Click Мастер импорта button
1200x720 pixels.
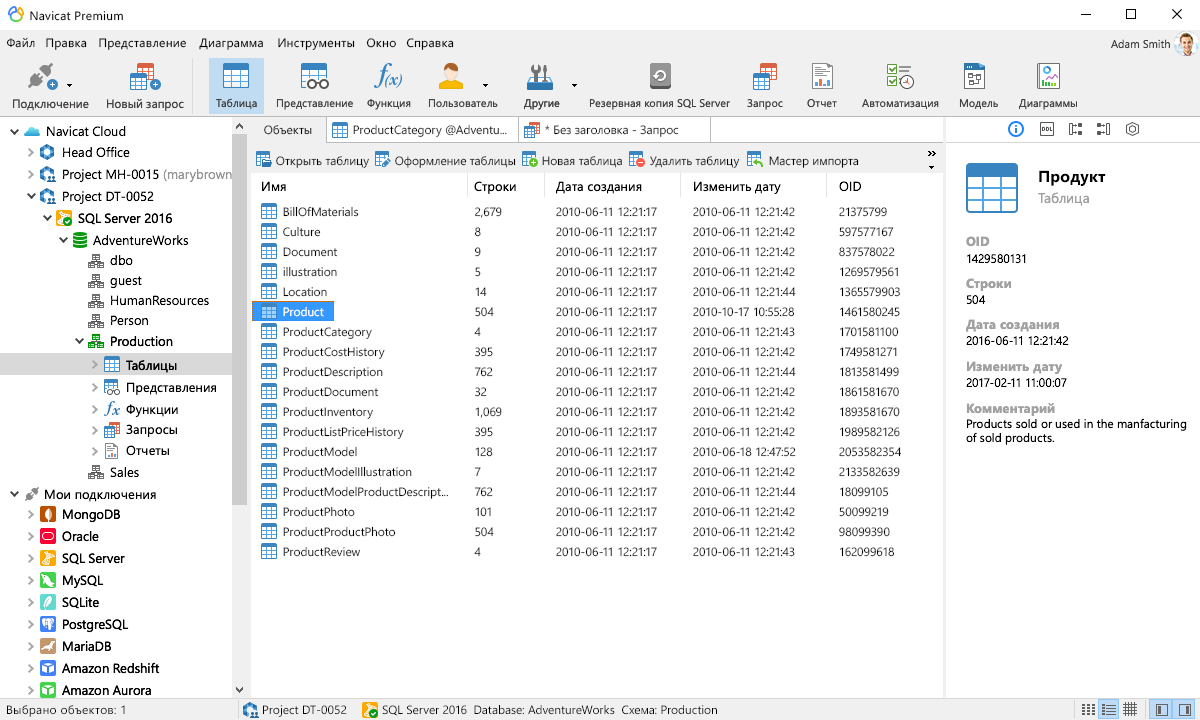803,160
